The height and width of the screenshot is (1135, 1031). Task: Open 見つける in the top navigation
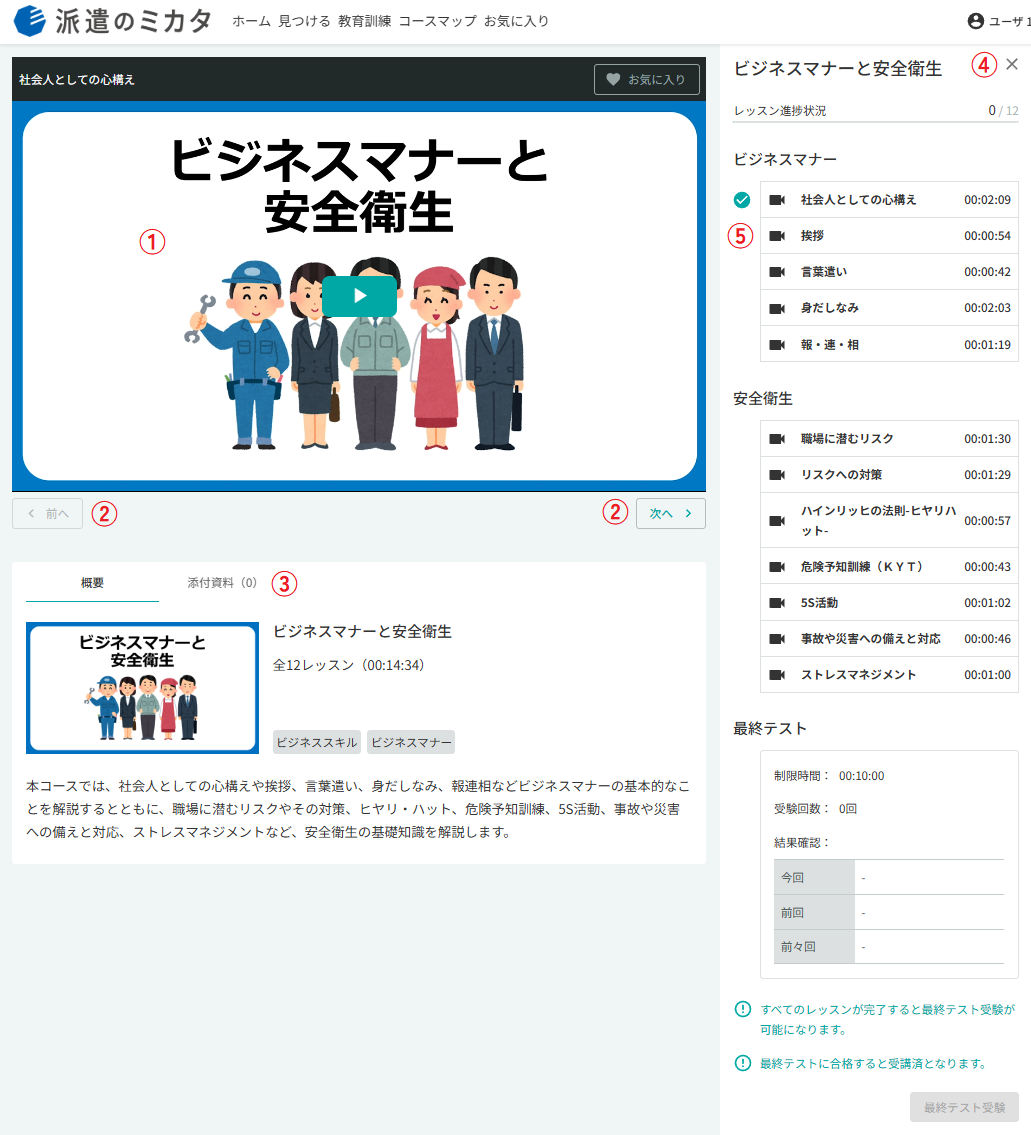pyautogui.click(x=304, y=21)
